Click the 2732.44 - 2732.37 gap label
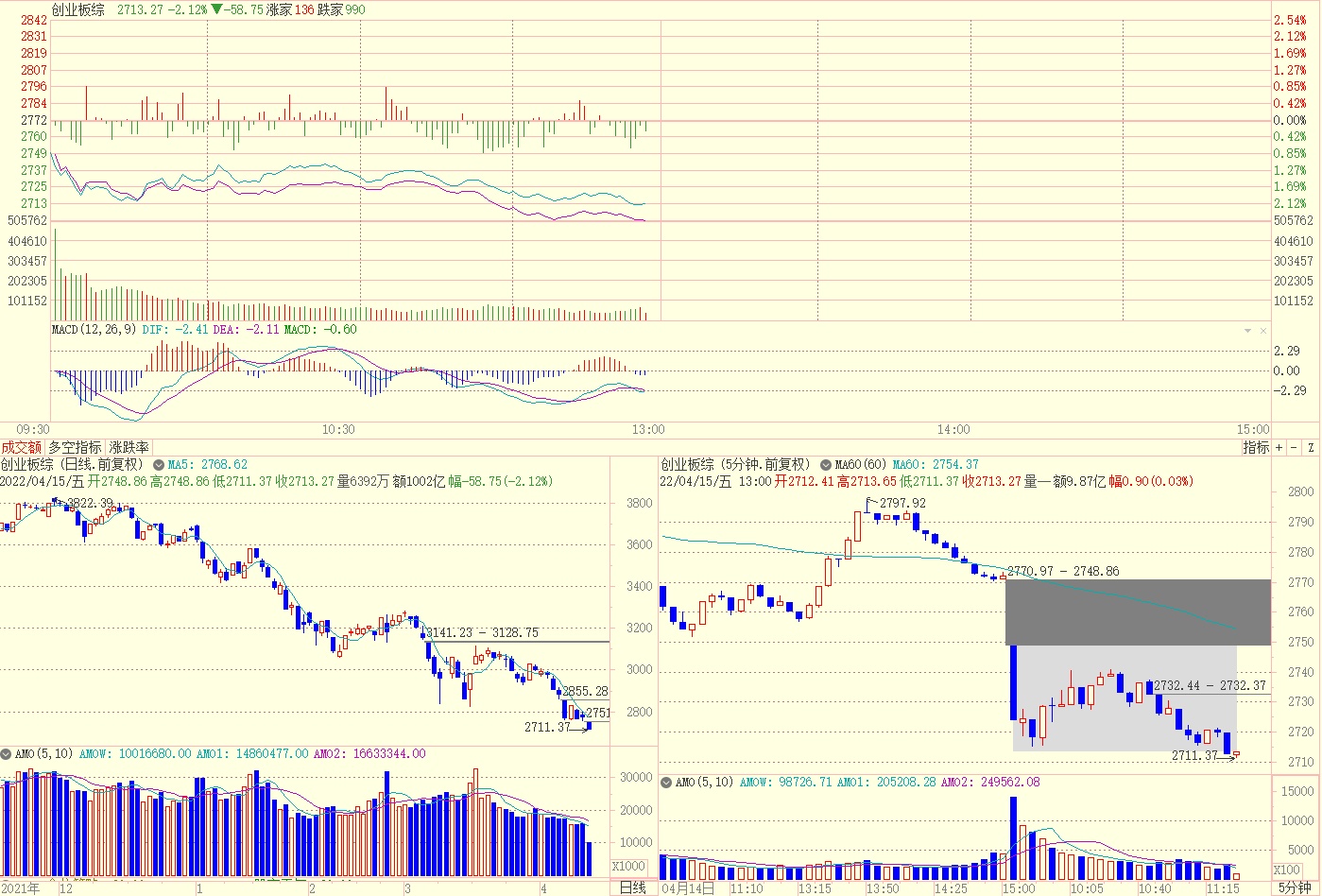Screen dimensions: 1322x896 tap(1210, 685)
